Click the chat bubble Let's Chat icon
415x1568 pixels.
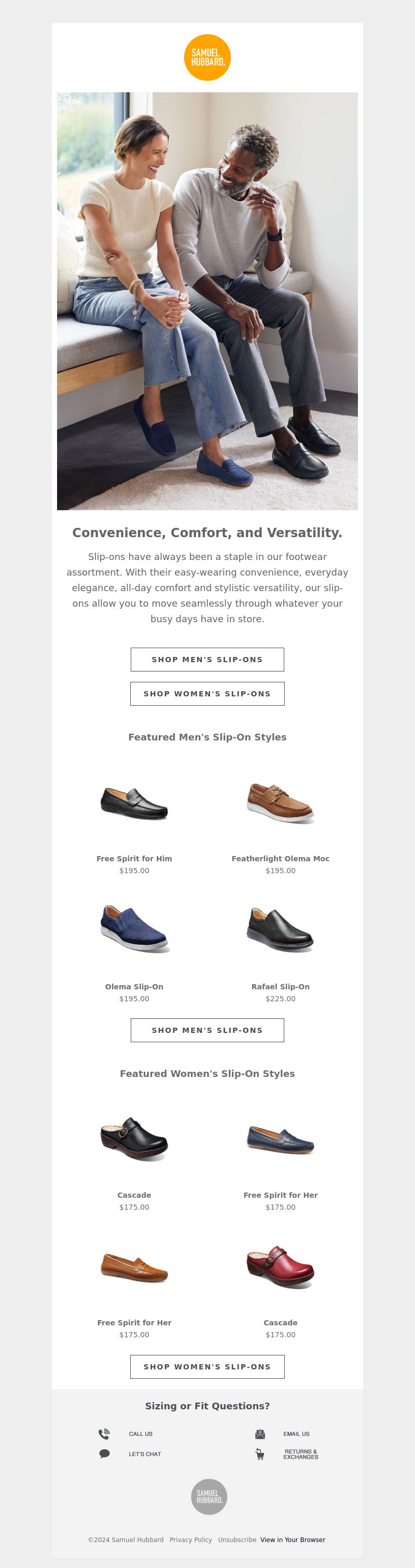point(104,1453)
